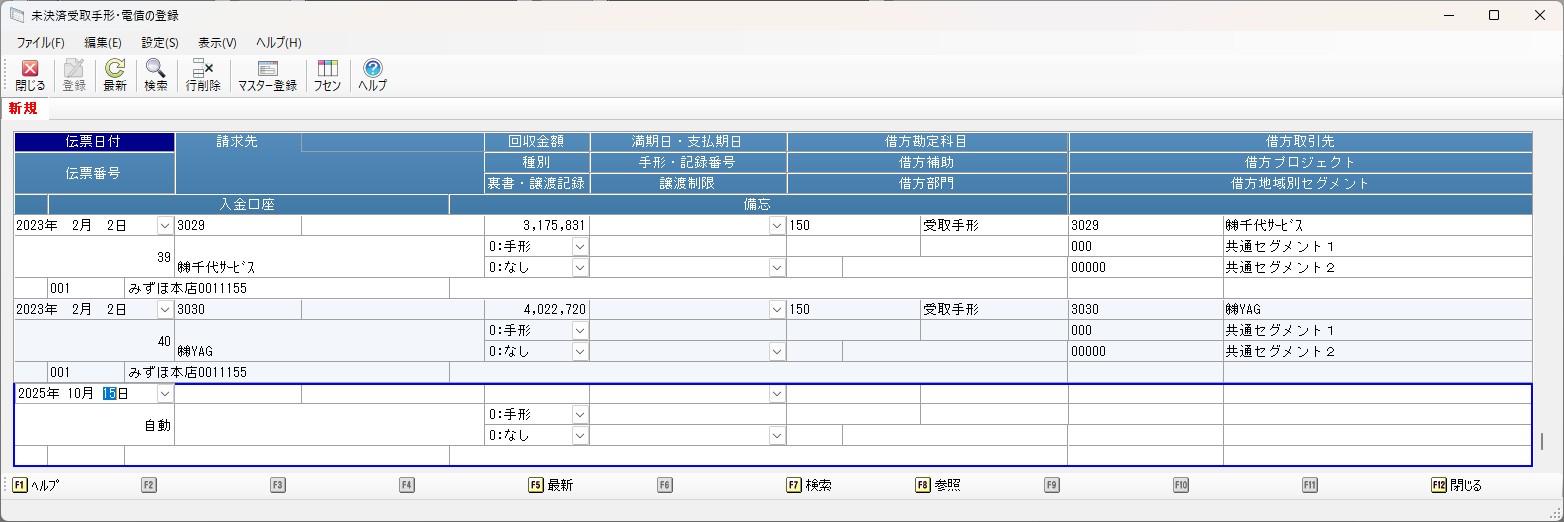1564x522 pixels.
Task: Open the マスター登録 master registration tool
Action: tap(267, 75)
